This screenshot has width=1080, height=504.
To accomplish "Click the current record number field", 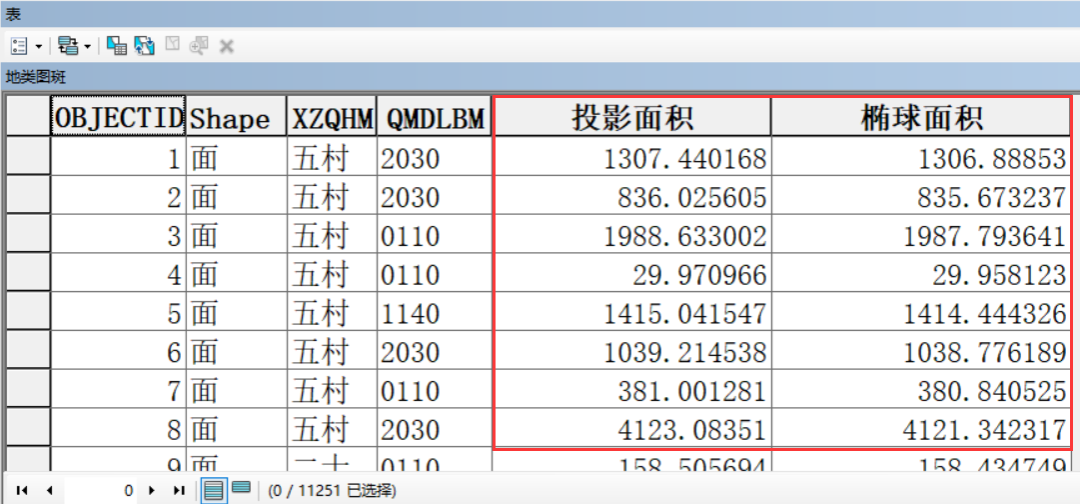I will click(100, 490).
